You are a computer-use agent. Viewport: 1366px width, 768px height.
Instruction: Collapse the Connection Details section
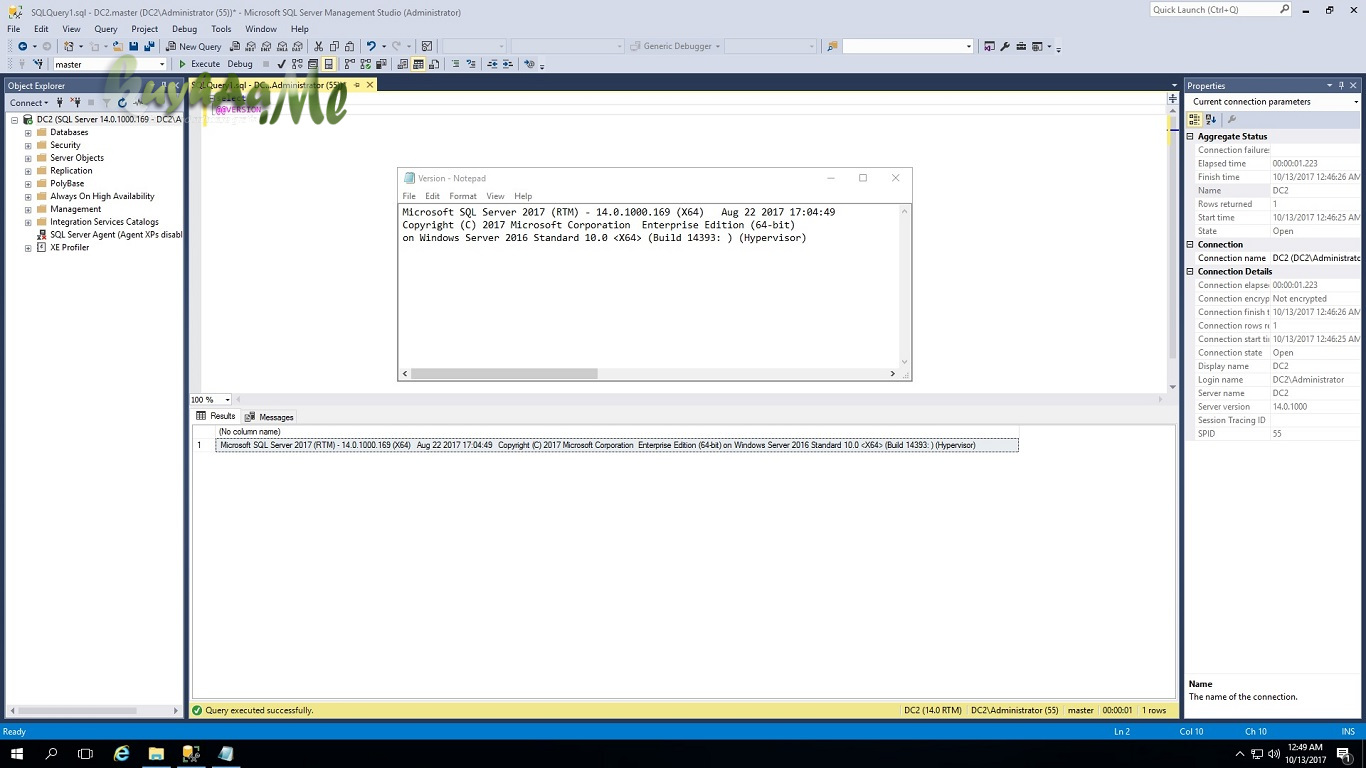tap(1190, 271)
